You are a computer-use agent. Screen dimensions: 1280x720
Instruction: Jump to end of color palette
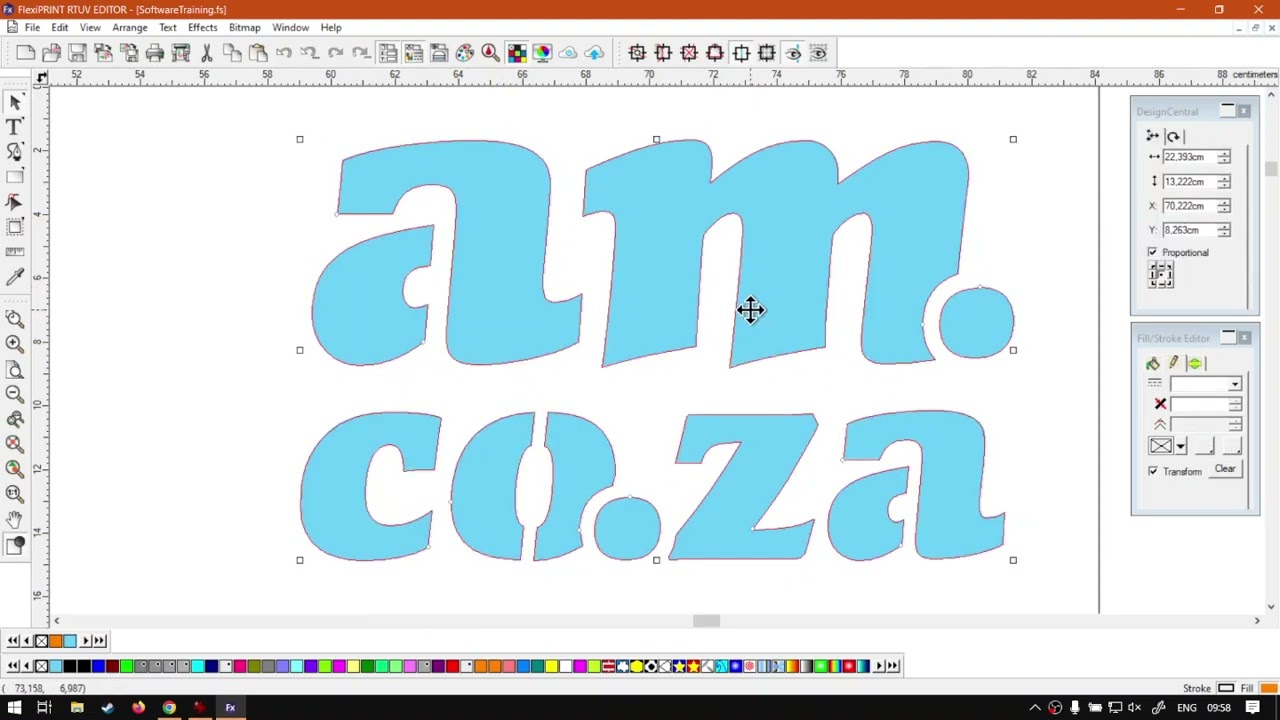[x=891, y=666]
